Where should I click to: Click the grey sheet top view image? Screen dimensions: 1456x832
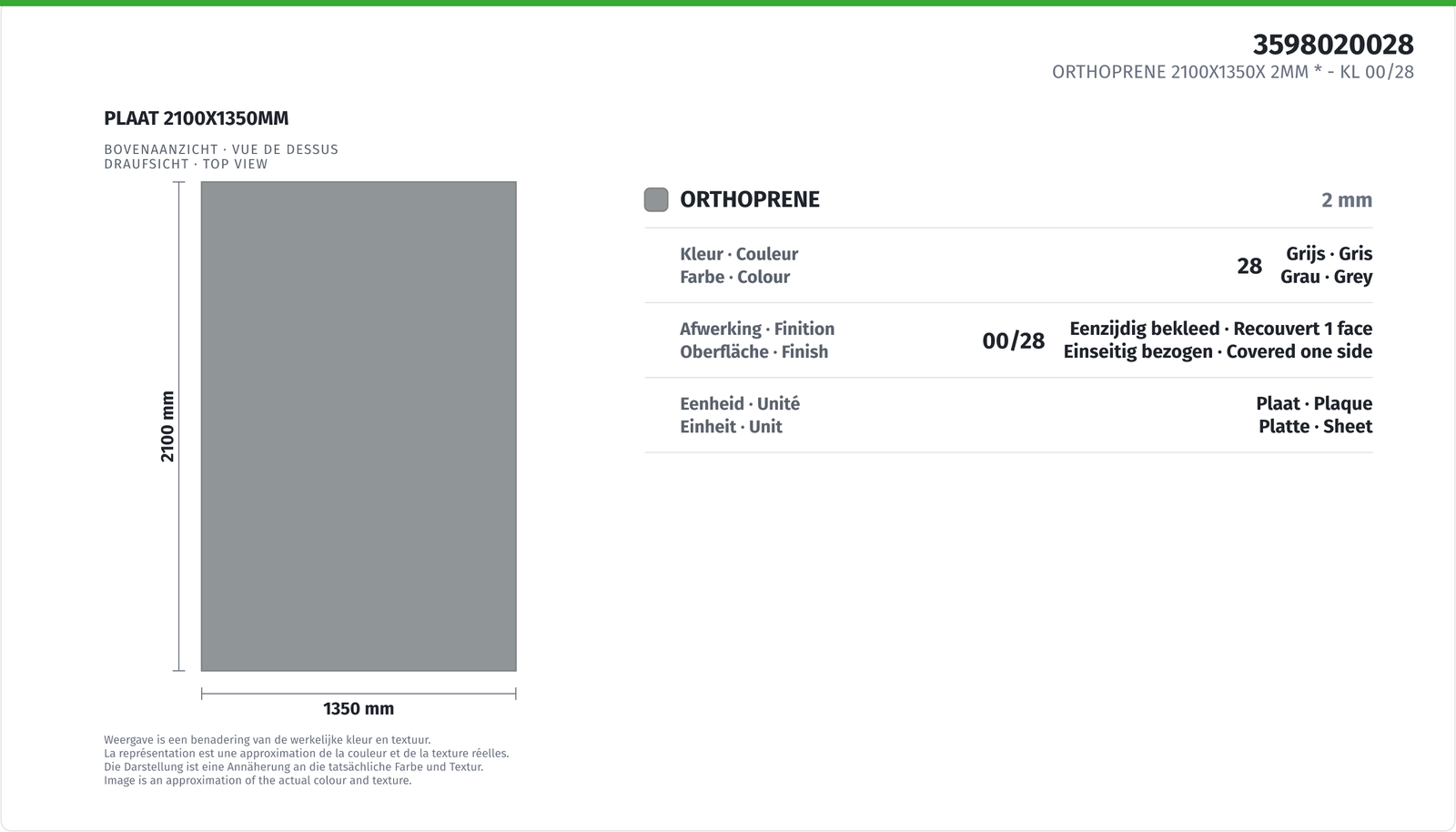click(x=359, y=426)
